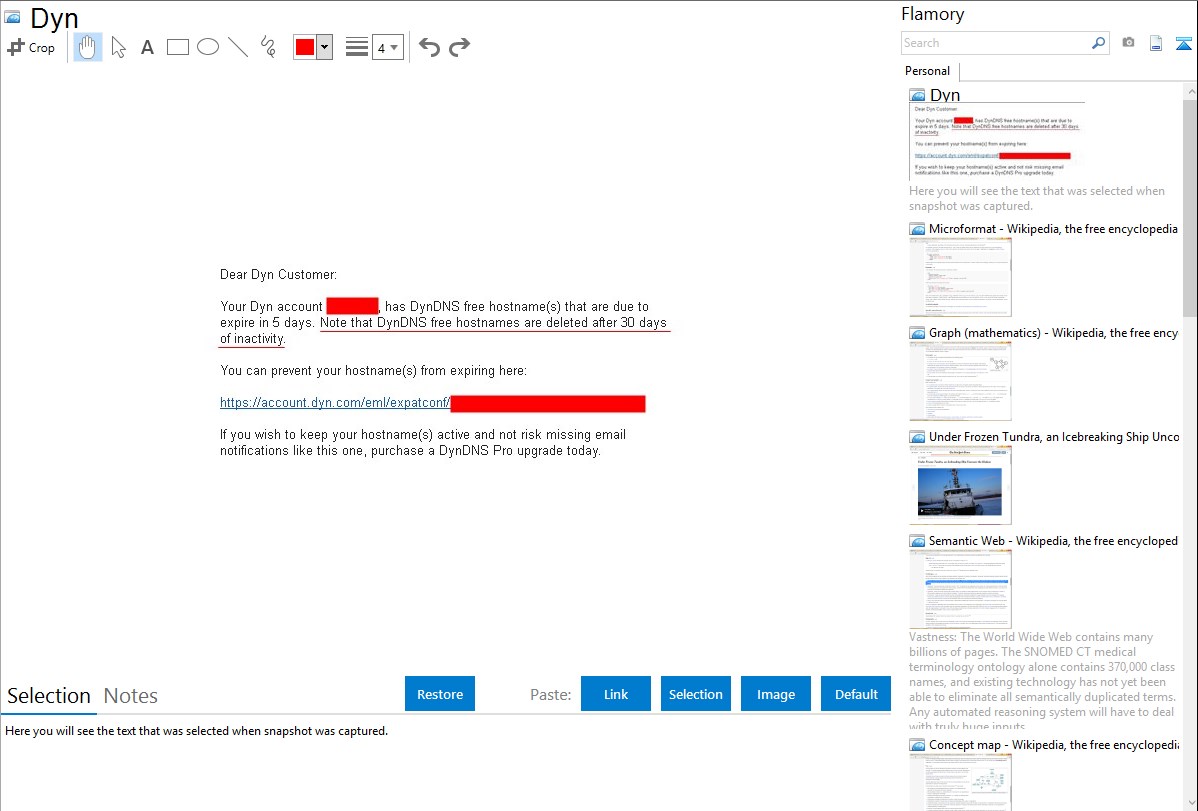The height and width of the screenshot is (811, 1198).
Task: Click the Microformat - Wikipedia title
Action: (x=1053, y=229)
